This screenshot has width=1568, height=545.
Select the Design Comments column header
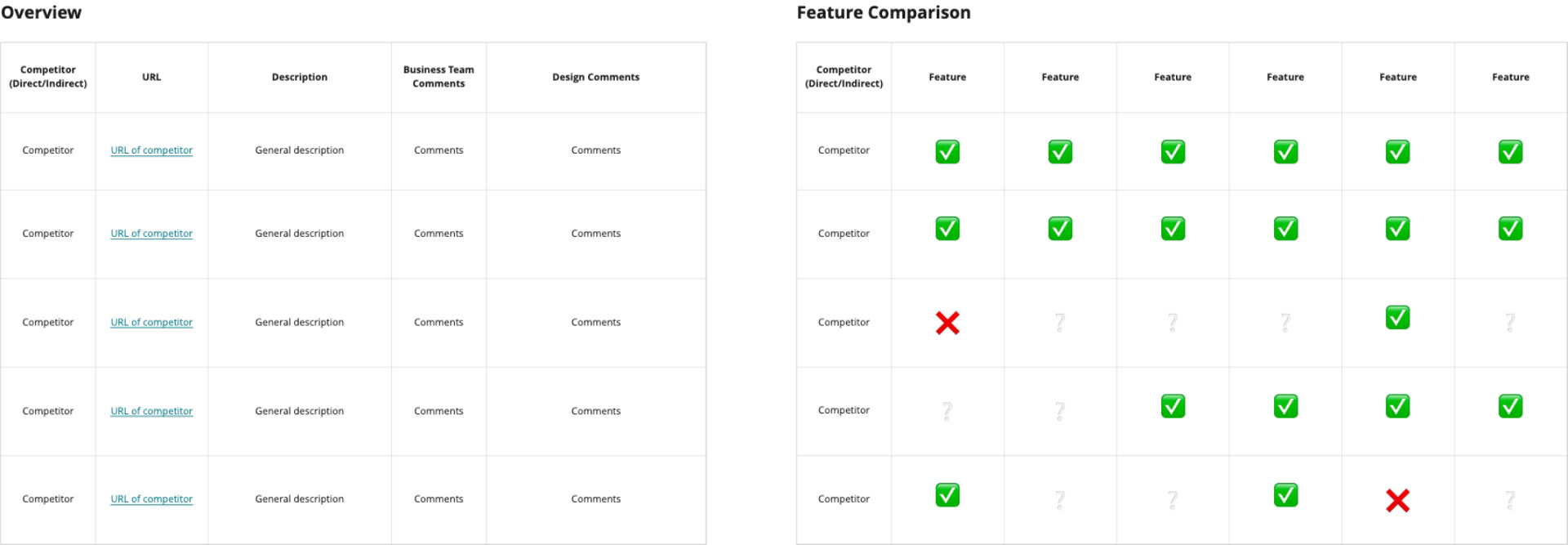(x=596, y=77)
